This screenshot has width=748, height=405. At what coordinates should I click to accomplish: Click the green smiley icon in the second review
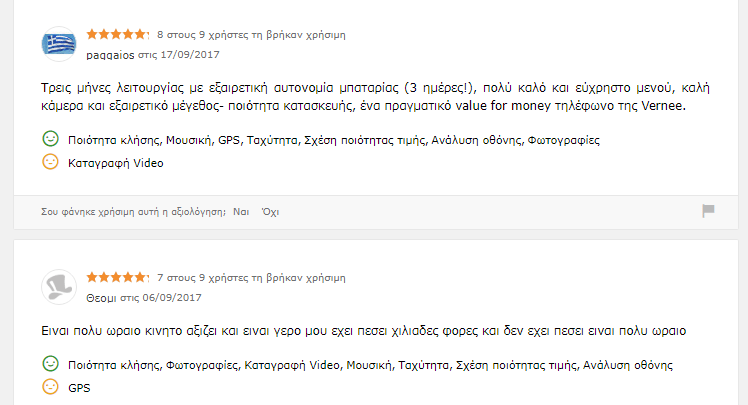(x=50, y=364)
